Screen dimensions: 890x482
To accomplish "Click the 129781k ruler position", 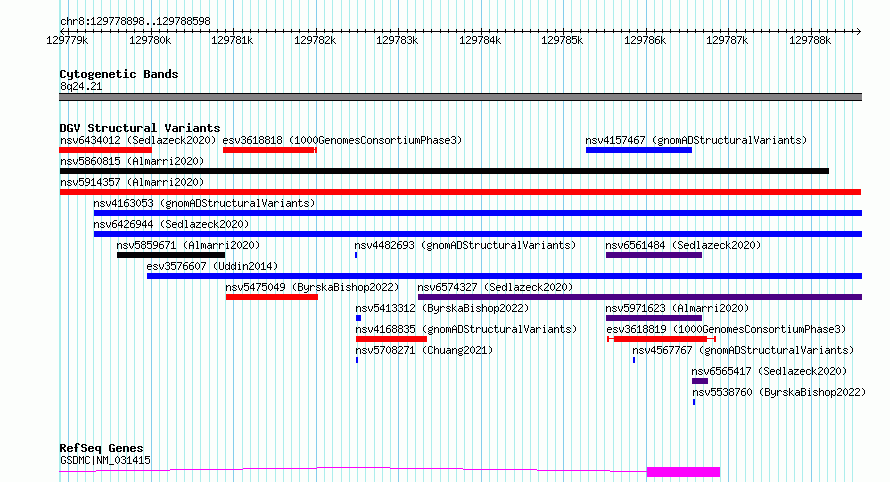I will coord(232,40).
